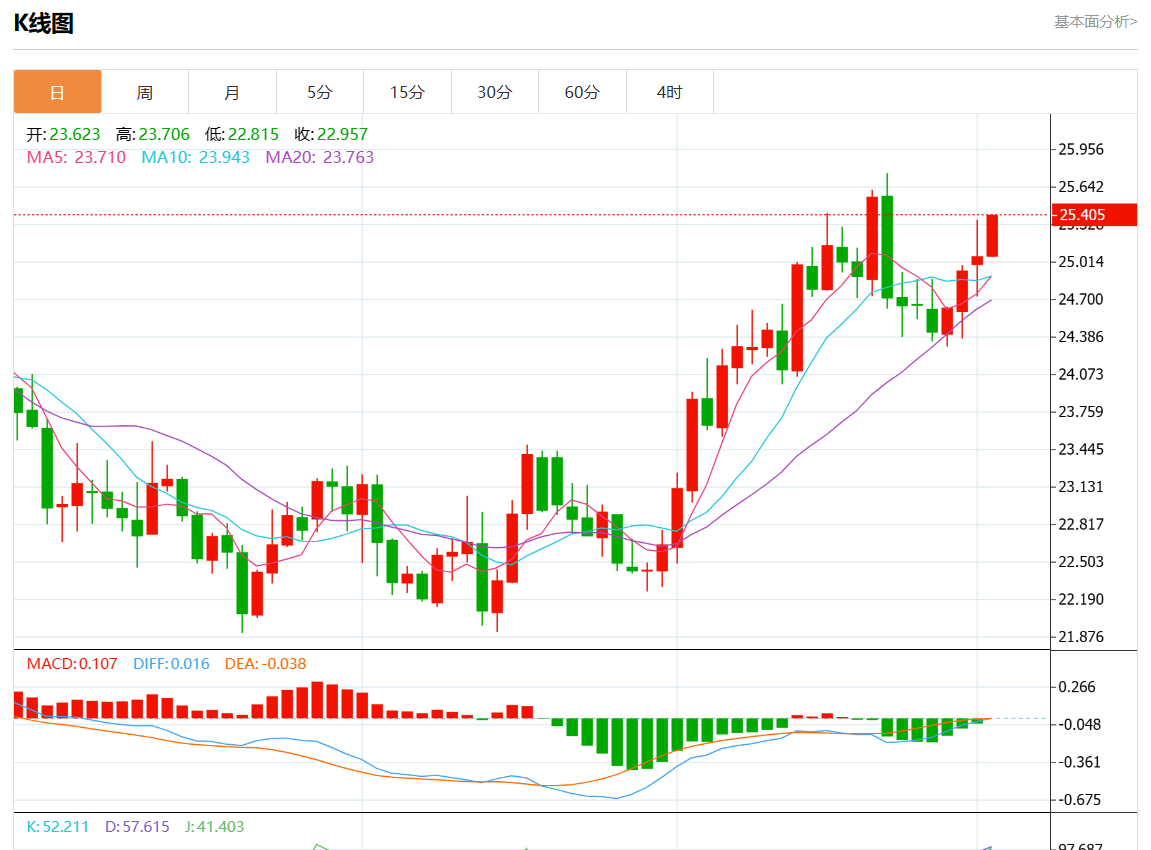Click the 22.817 price axis label
1151x850 pixels.
[x=1081, y=524]
